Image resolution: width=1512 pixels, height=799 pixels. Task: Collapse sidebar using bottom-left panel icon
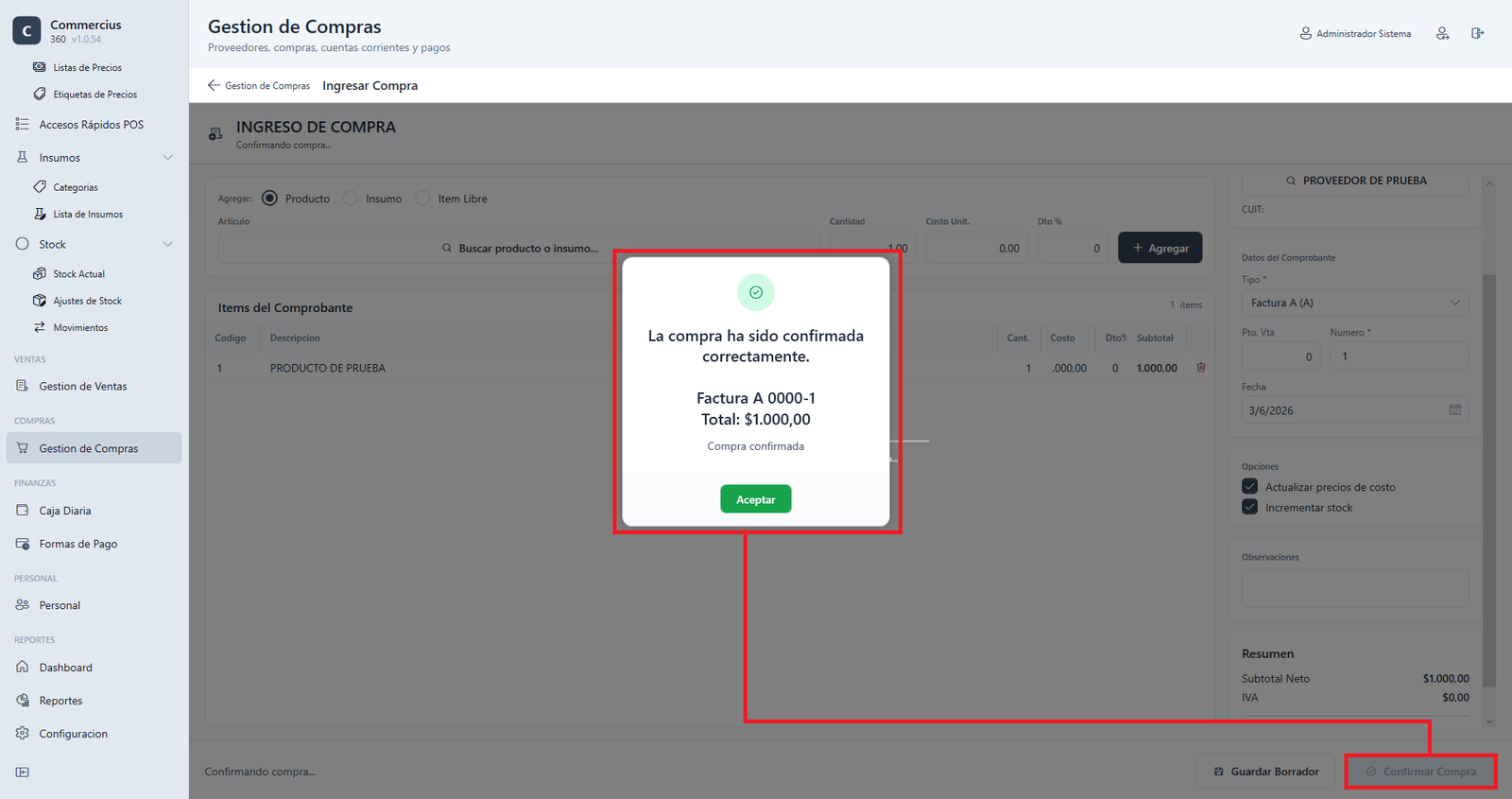click(x=23, y=773)
